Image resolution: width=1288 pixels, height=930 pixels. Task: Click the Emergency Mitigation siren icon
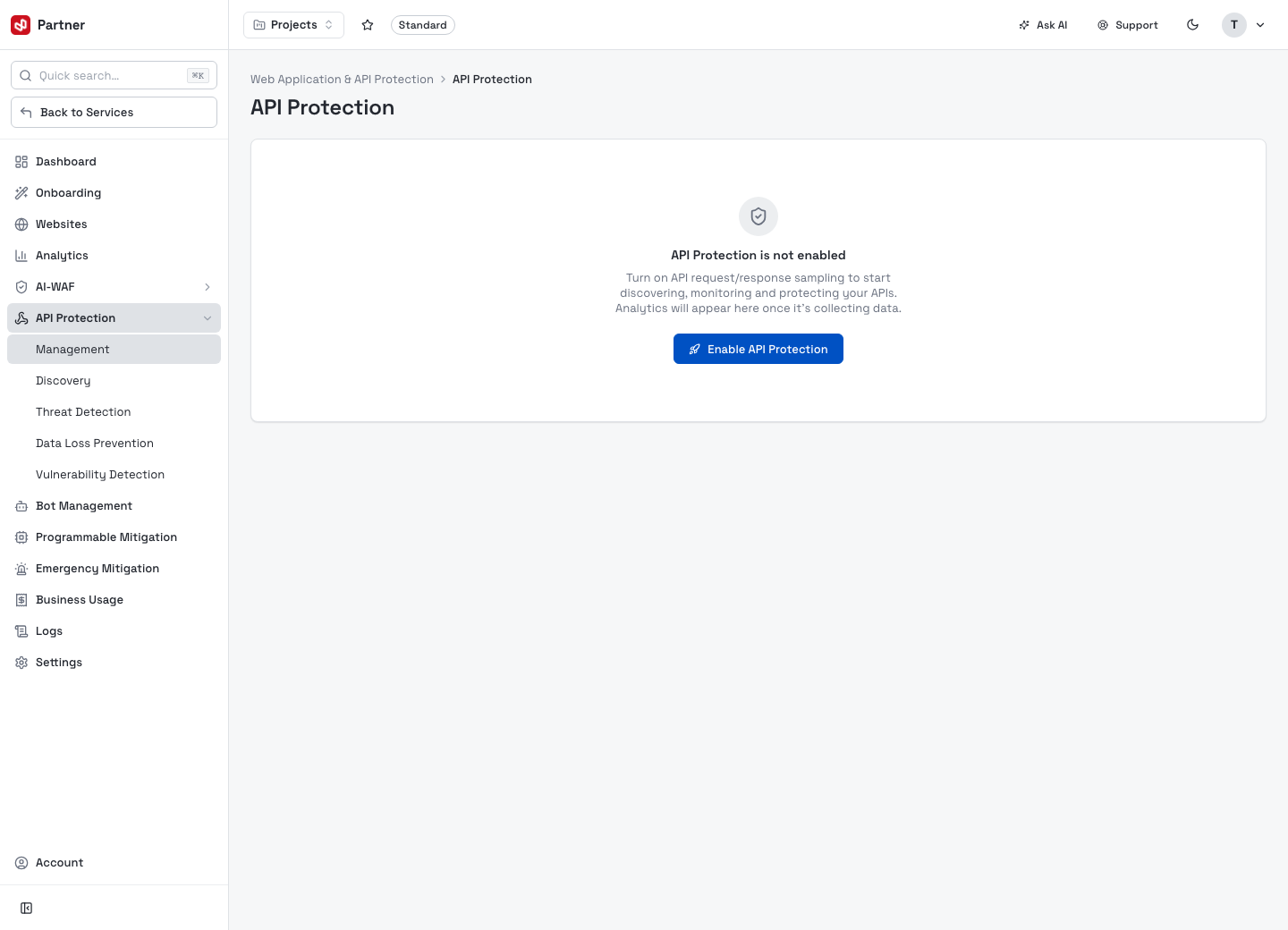click(21, 569)
